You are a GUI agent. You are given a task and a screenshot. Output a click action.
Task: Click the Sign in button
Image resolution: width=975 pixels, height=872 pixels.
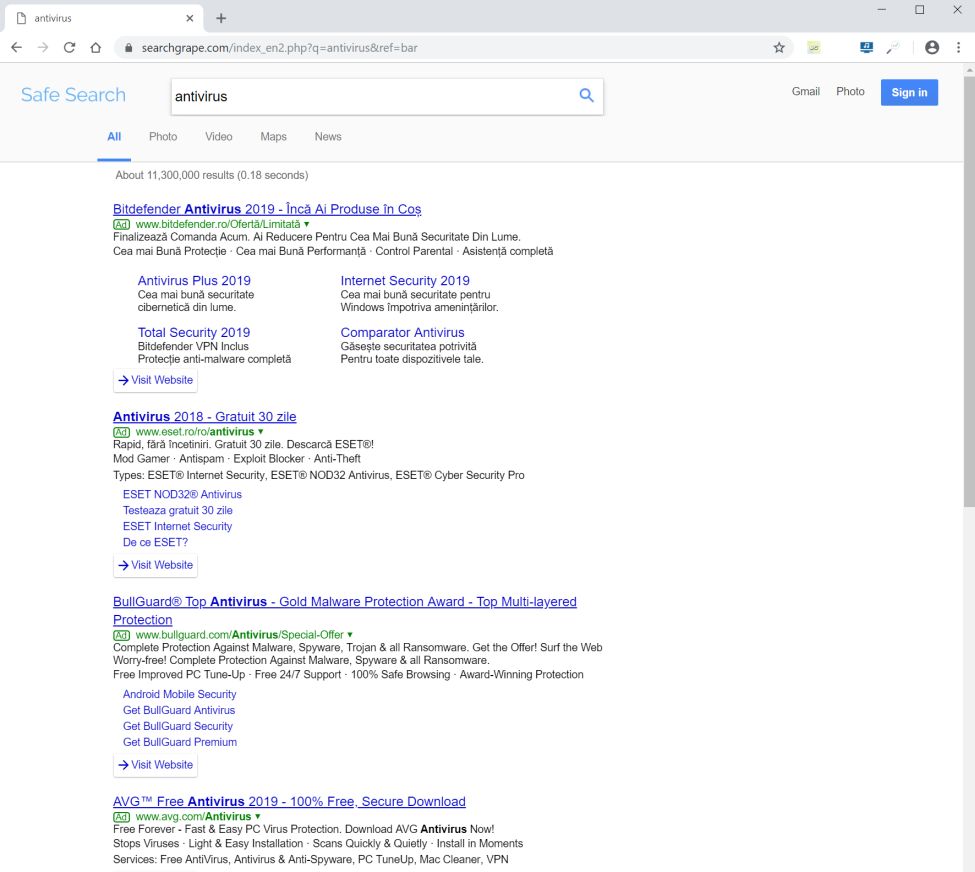[x=909, y=92]
